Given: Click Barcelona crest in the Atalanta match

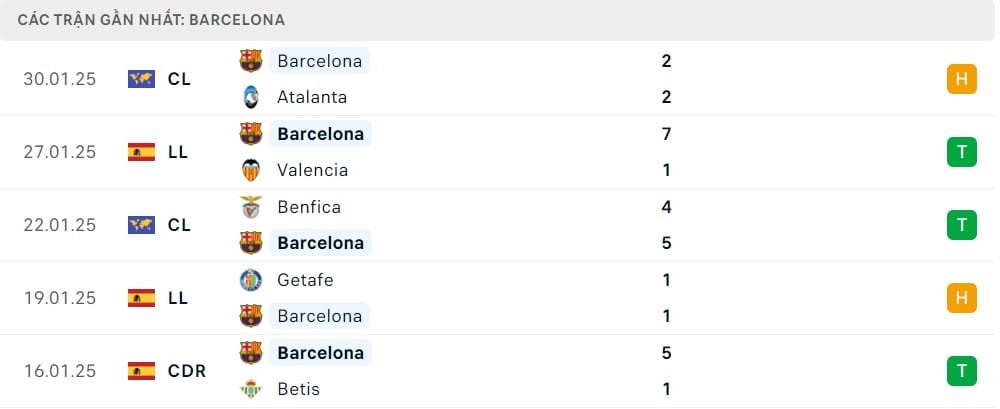Looking at the screenshot, I should (250, 61).
